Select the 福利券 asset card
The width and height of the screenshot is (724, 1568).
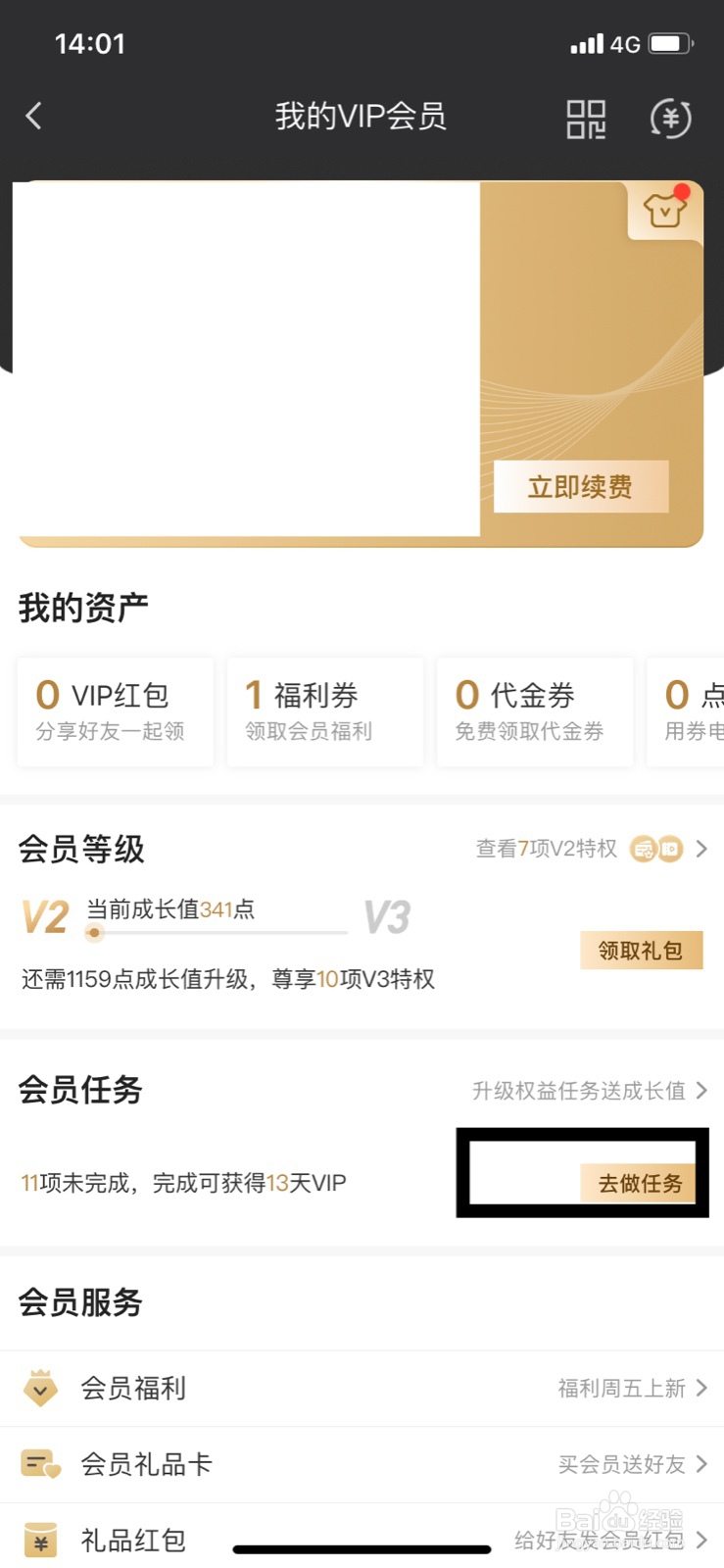tap(324, 711)
